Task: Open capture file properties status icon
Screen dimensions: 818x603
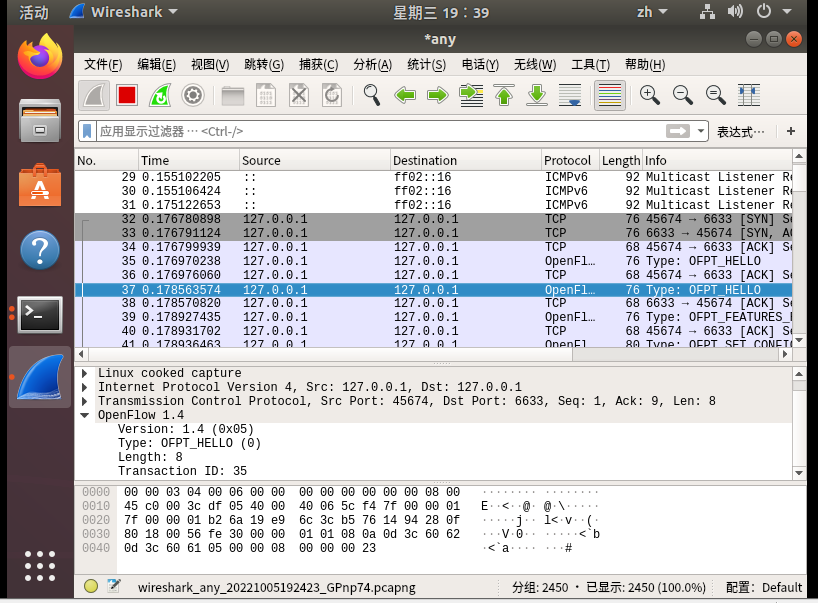Action: 114,586
